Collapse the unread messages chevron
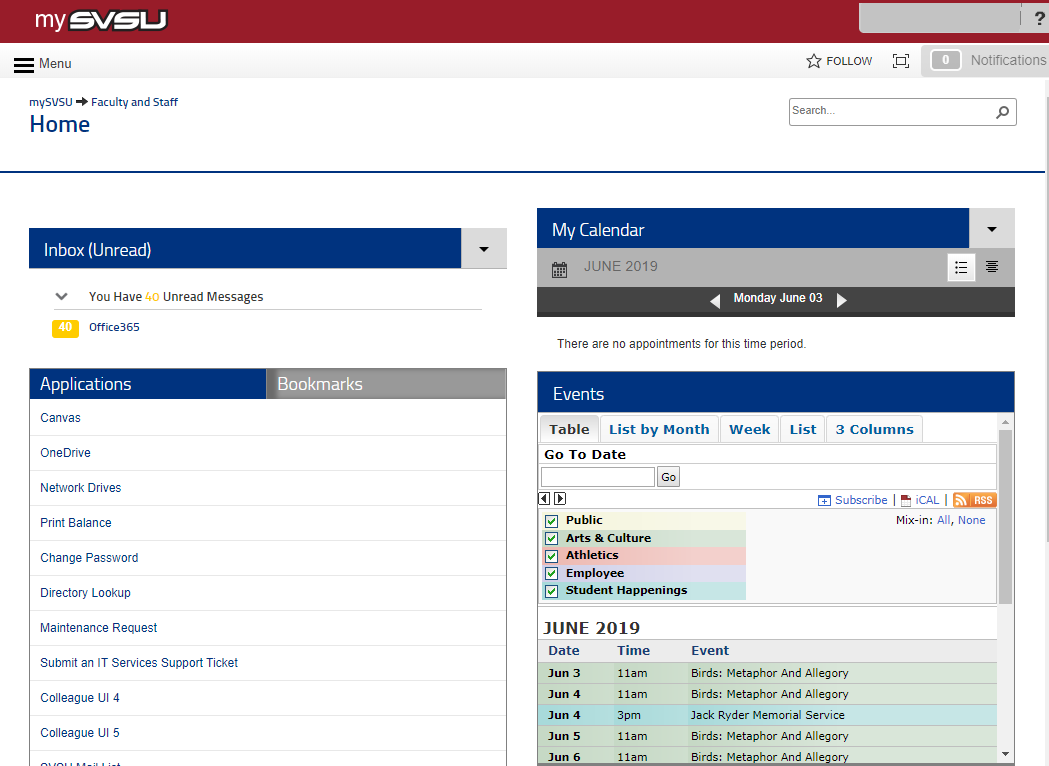Screen dimensions: 1049x766 [62, 297]
